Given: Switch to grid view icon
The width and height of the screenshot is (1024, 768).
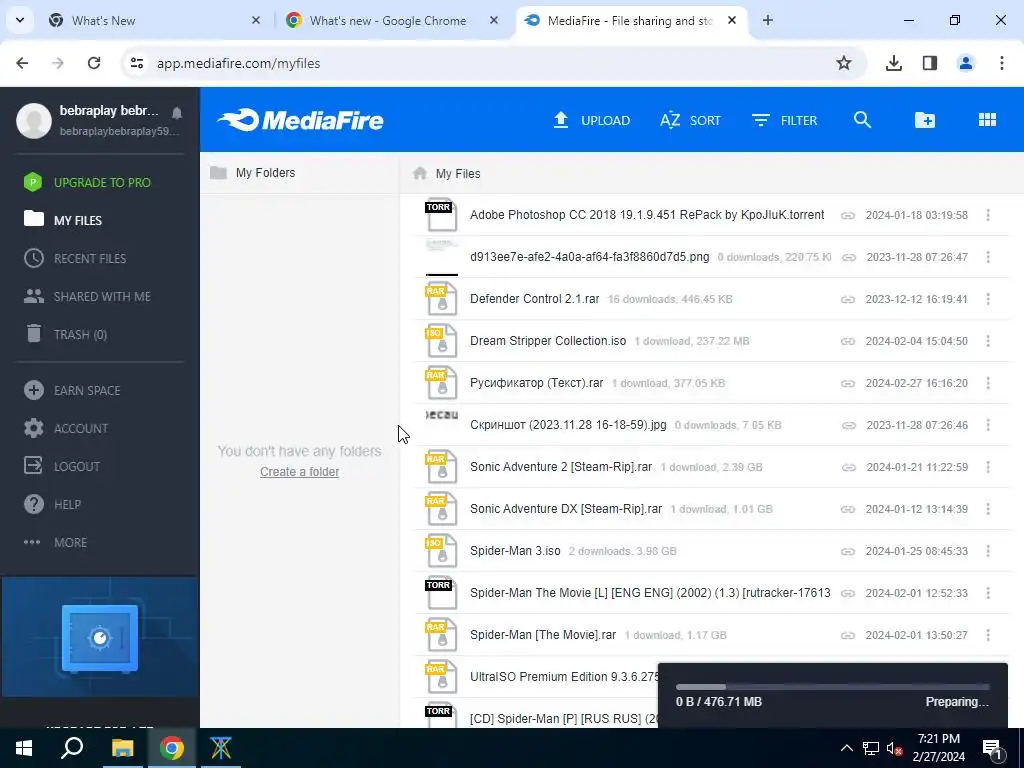Looking at the screenshot, I should pos(987,120).
